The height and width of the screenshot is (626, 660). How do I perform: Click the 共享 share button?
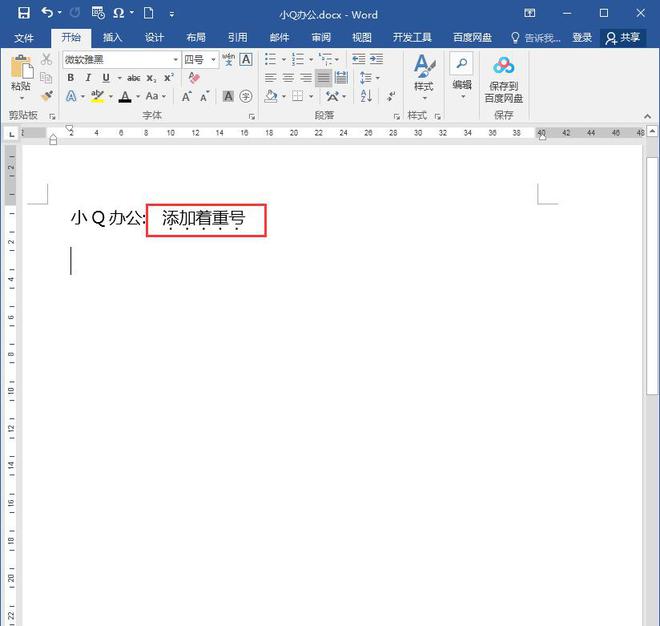click(623, 38)
